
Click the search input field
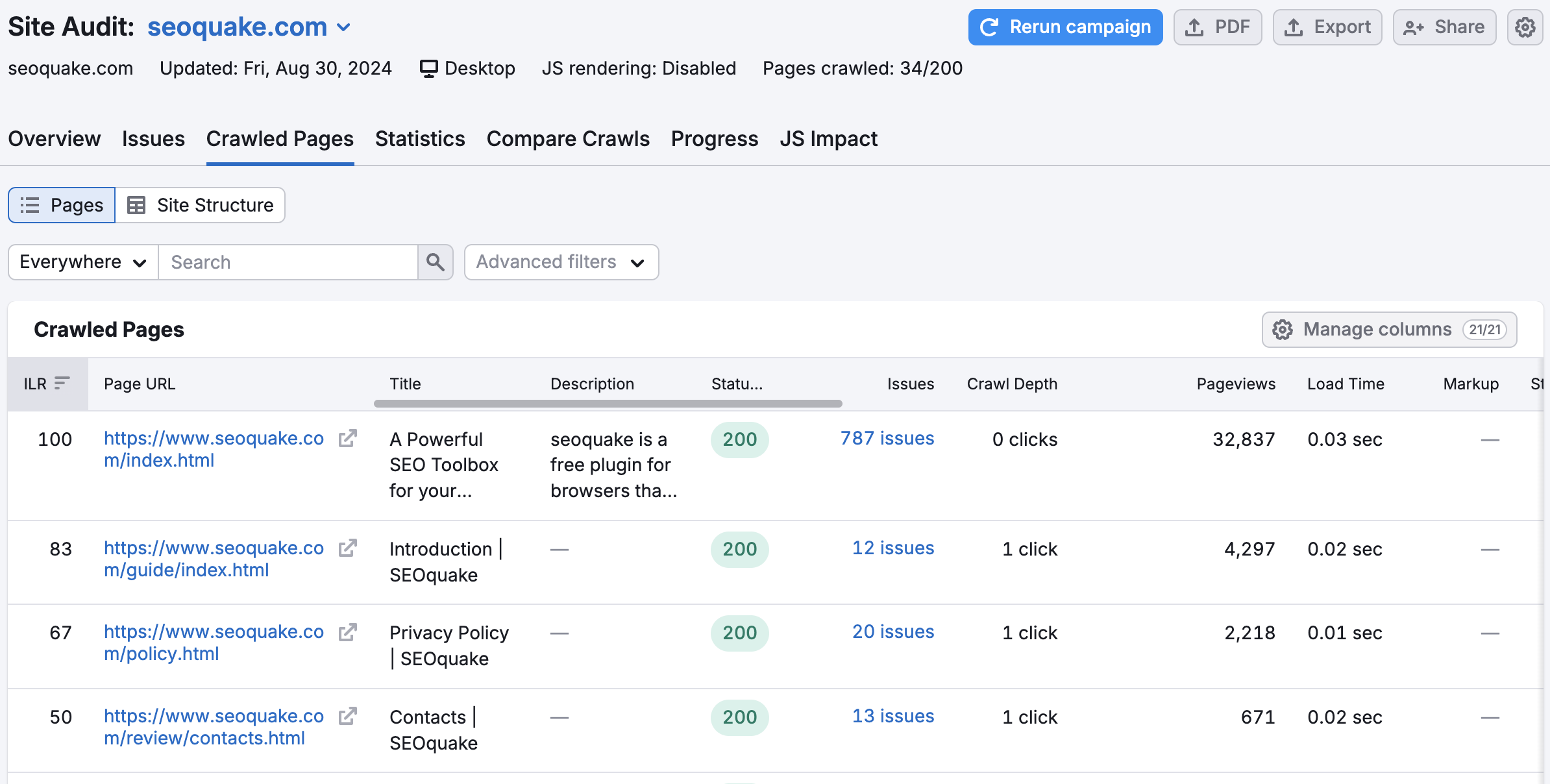287,263
